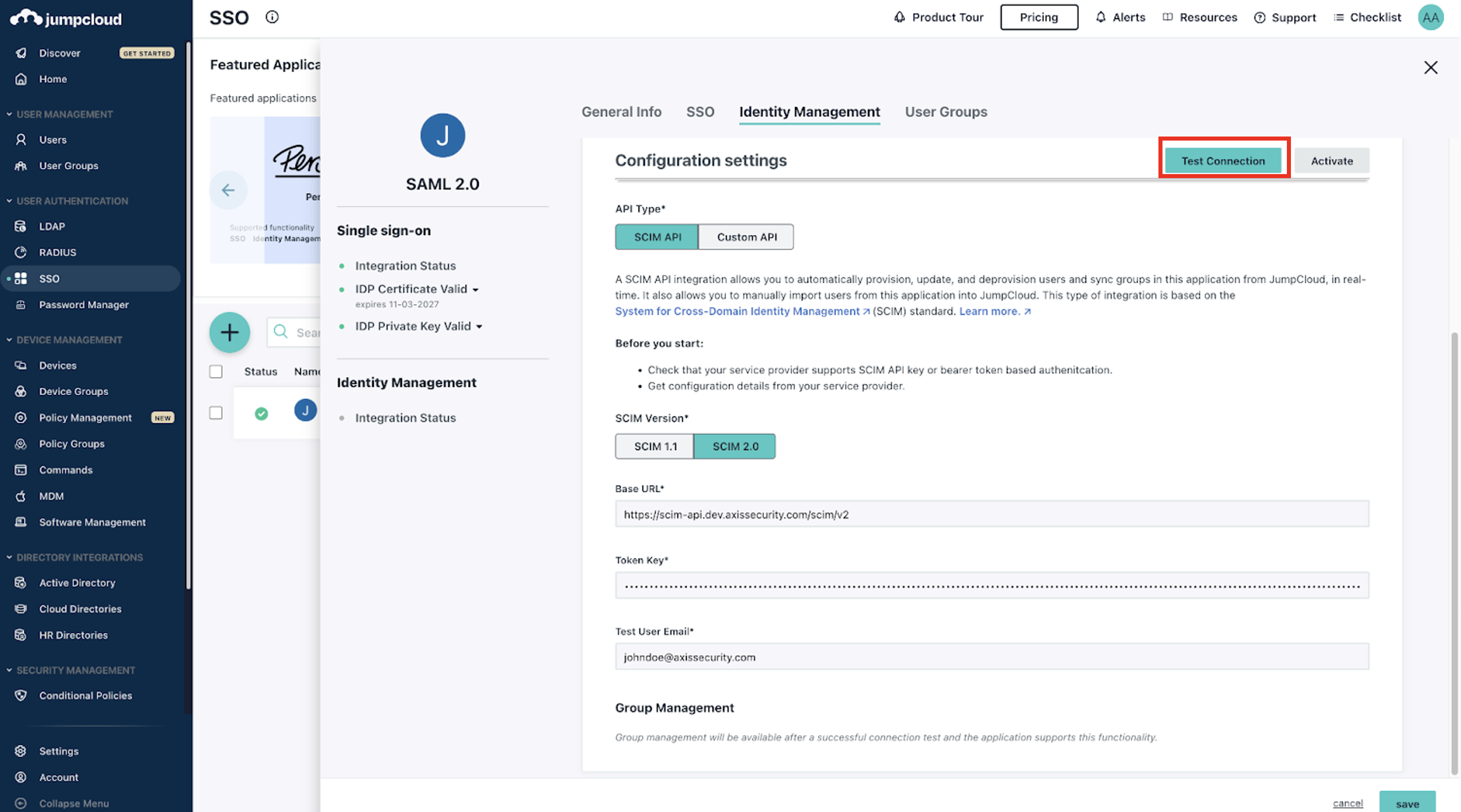Screen dimensions: 1461x812
Task: Close the SAML 2.0 configuration panel
Action: tap(1431, 67)
